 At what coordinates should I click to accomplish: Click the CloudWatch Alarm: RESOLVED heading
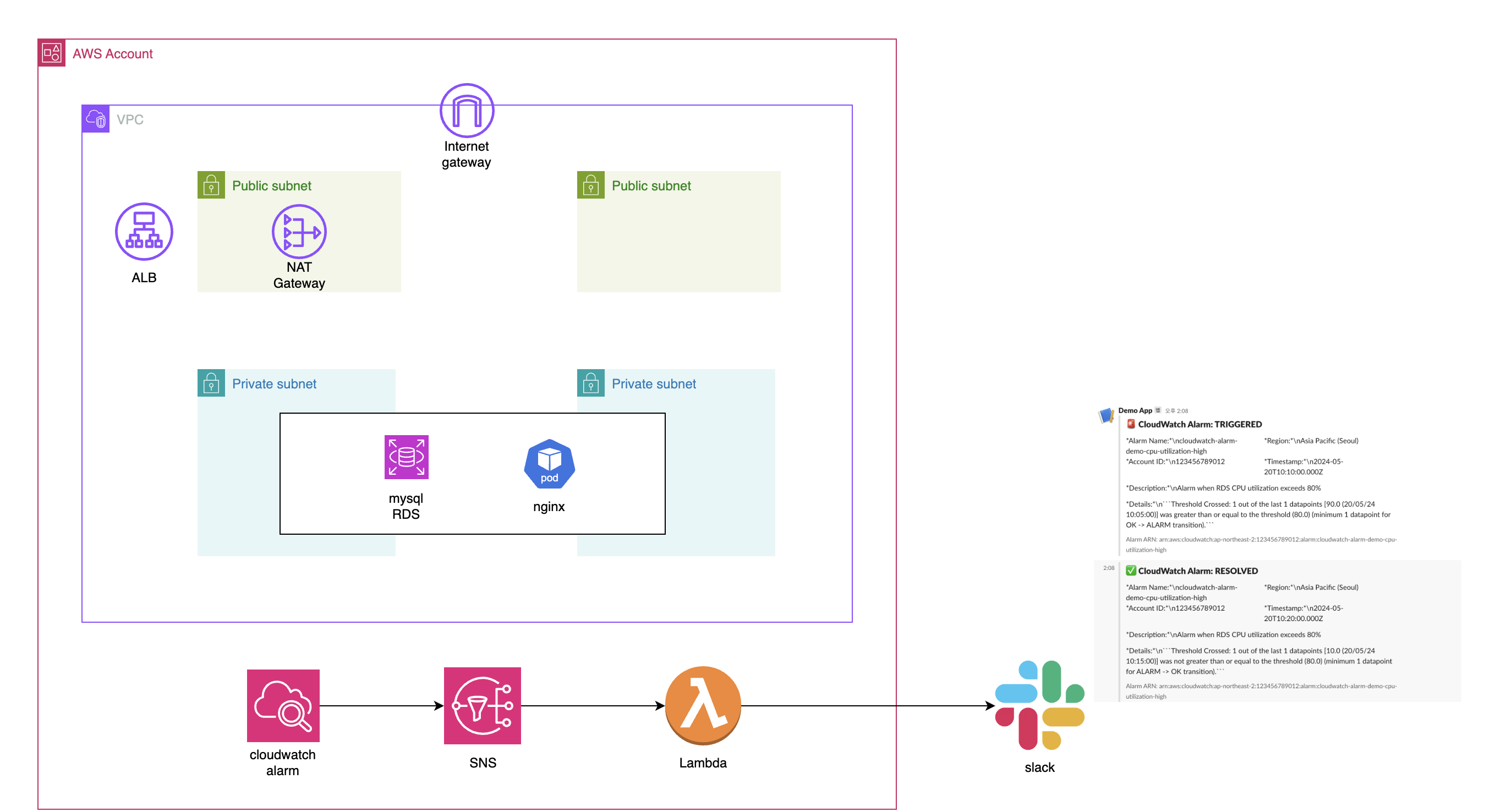pyautogui.click(x=1197, y=571)
